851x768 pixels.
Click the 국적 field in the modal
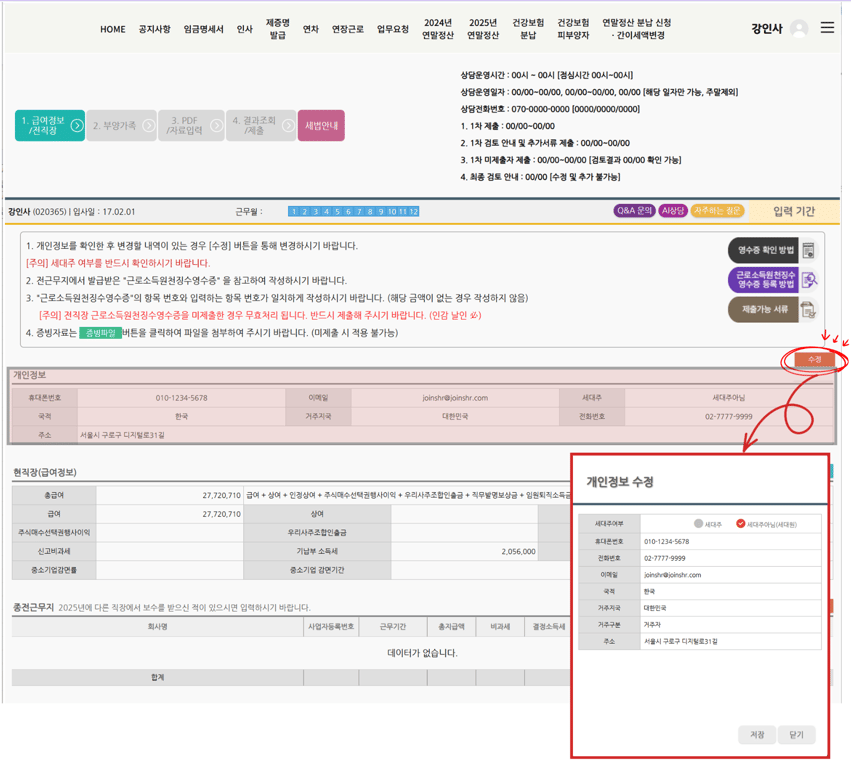[731, 591]
